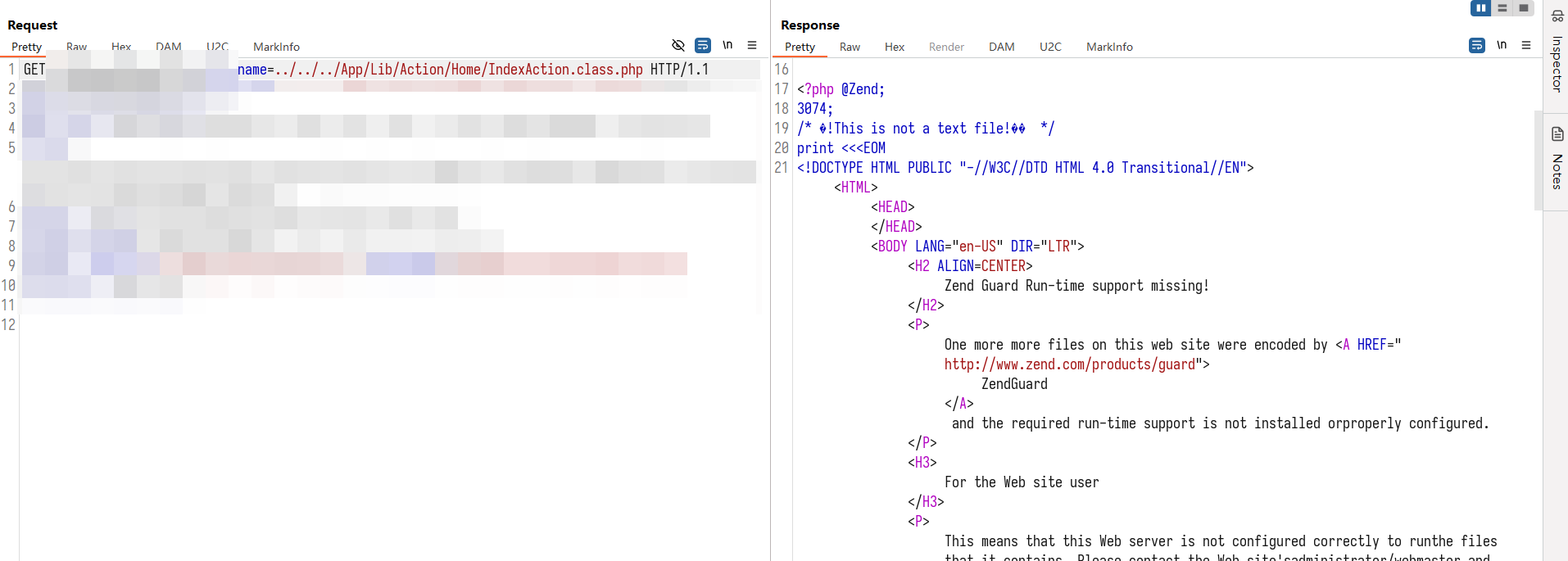
Task: Toggle word wrap in Request pane
Action: click(x=702, y=45)
